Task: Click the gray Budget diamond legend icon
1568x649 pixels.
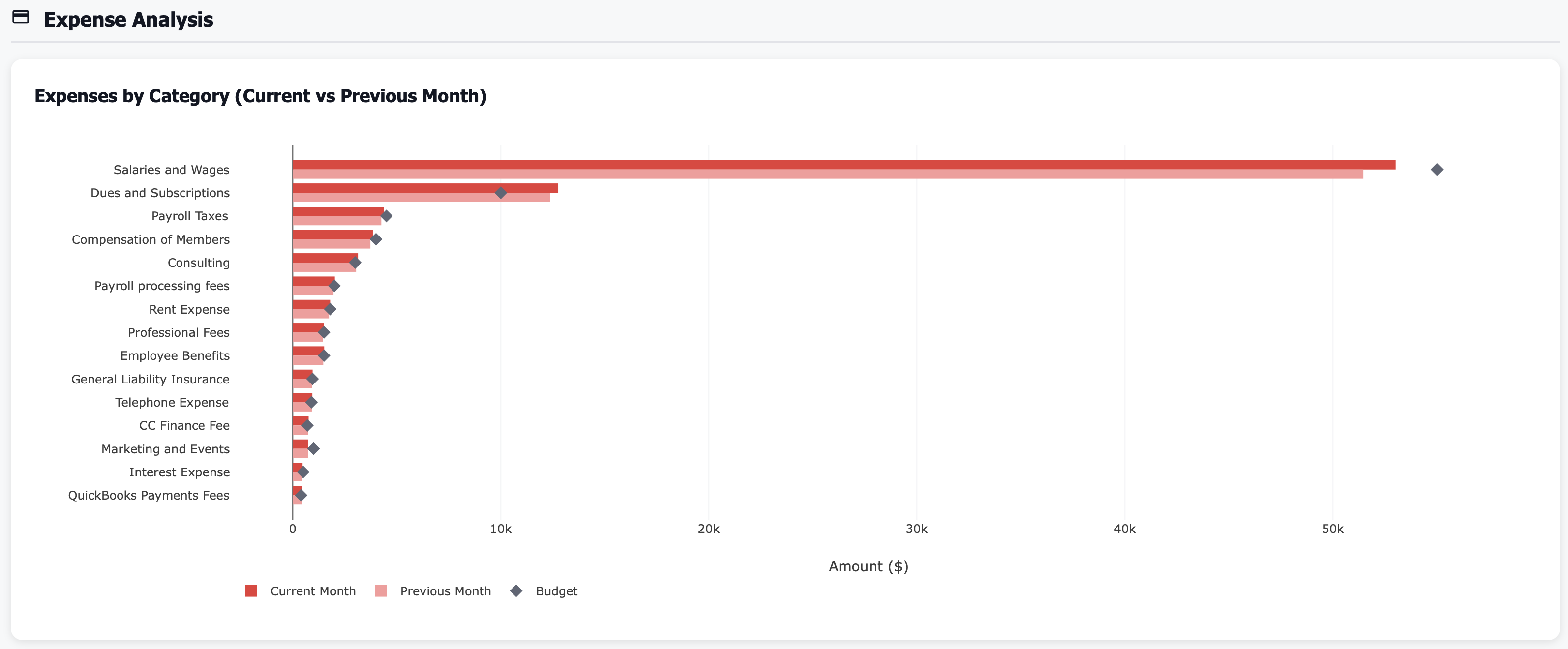Action: point(517,590)
